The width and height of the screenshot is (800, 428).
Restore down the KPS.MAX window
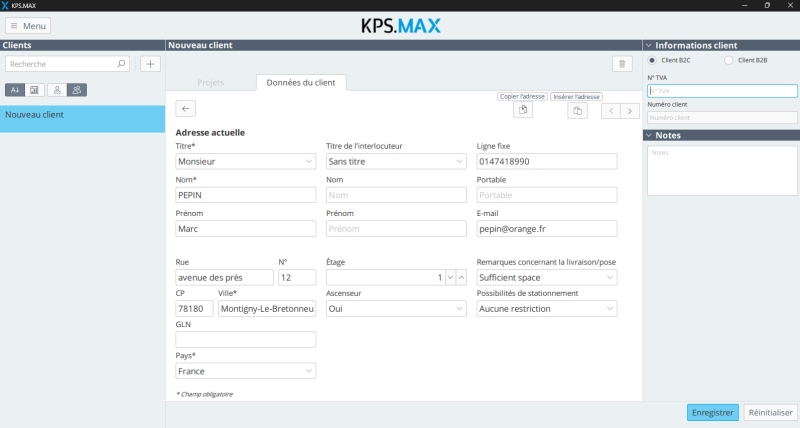tap(767, 5)
